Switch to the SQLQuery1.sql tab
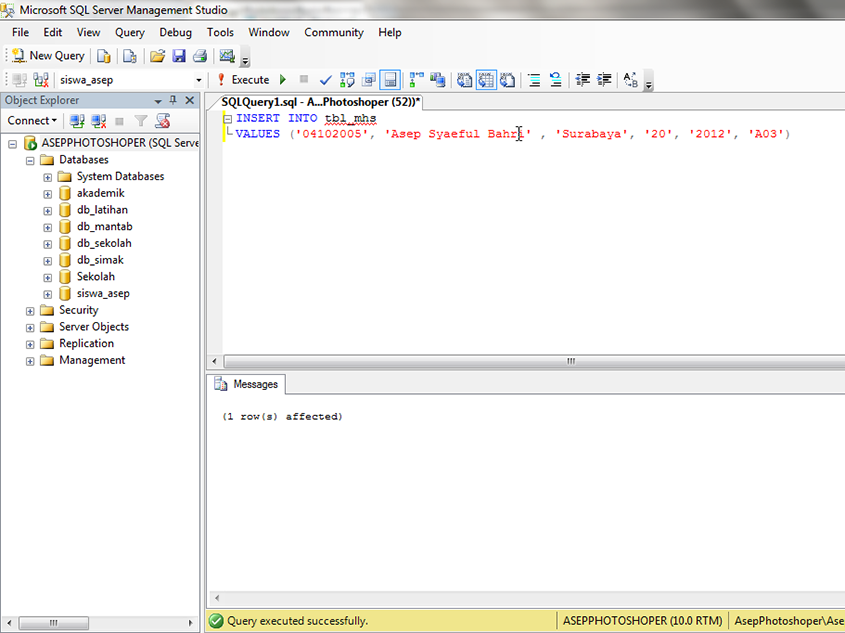 pyautogui.click(x=320, y=102)
